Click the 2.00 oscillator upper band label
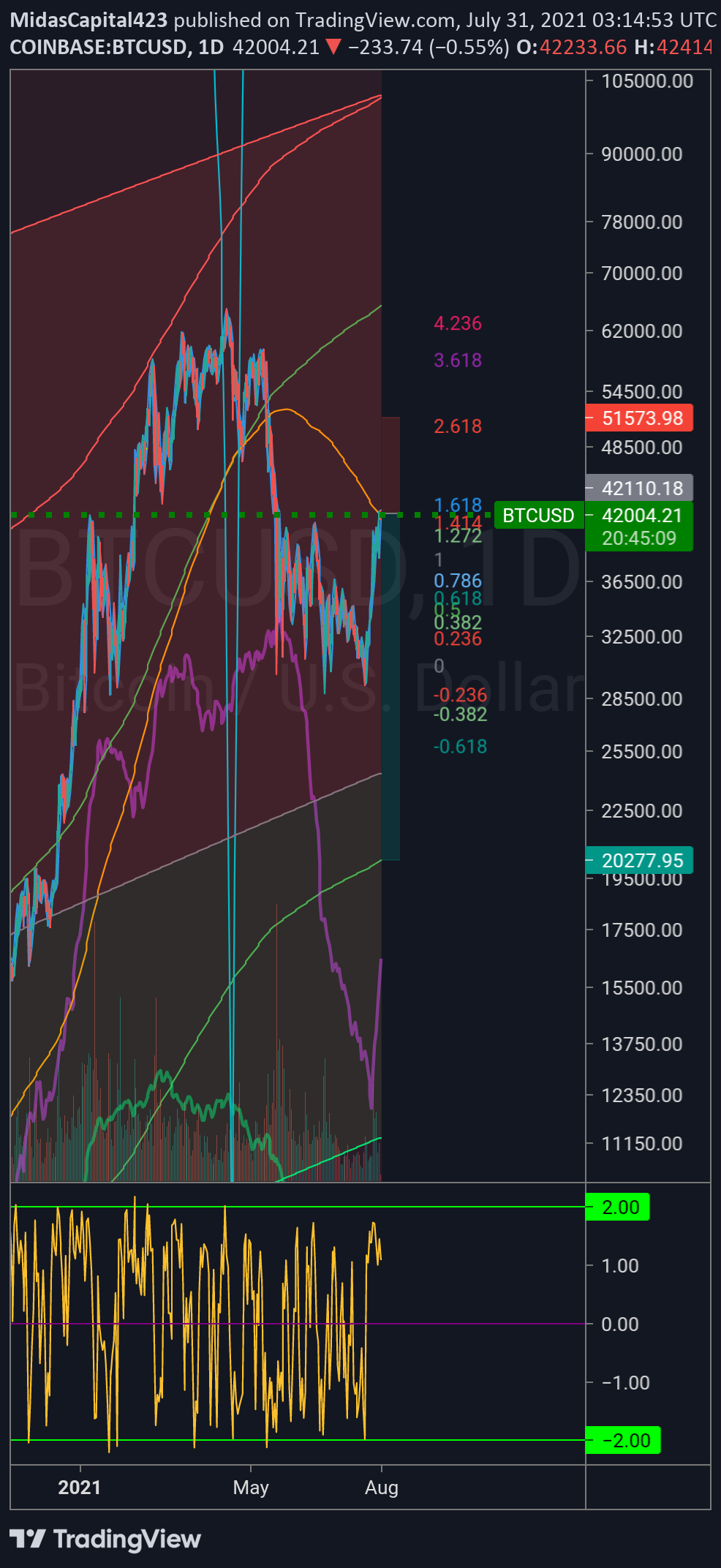Screen dimensions: 721x1568 tap(618, 1207)
